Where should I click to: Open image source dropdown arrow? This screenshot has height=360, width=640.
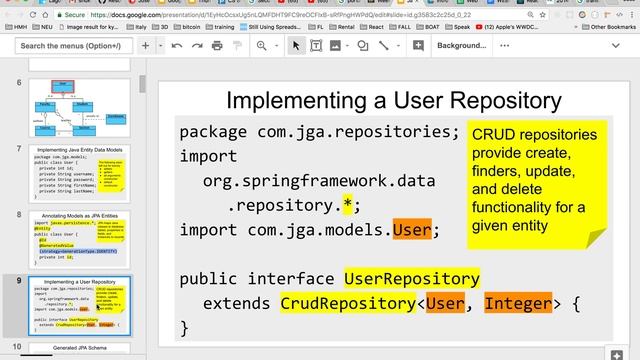point(347,46)
